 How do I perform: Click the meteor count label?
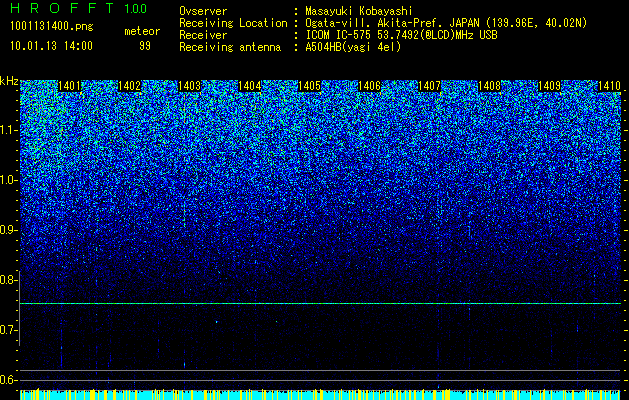coord(142,31)
